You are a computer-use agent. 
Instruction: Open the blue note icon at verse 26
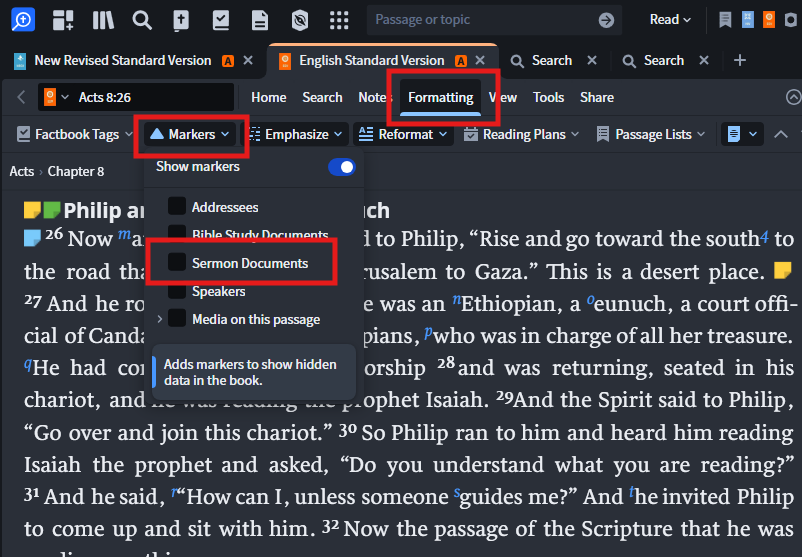click(x=32, y=238)
